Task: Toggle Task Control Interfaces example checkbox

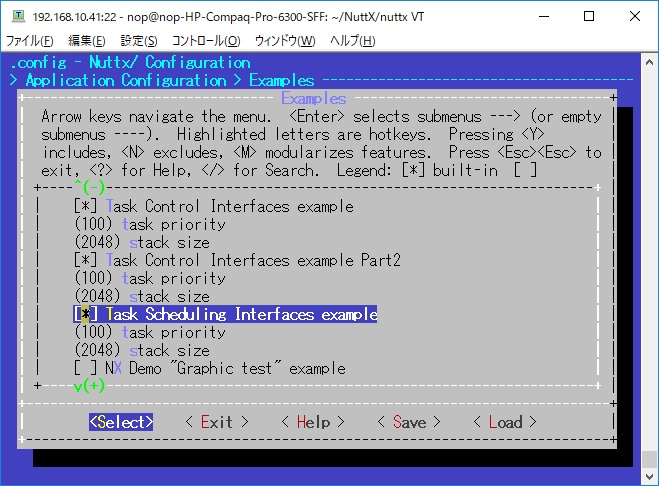Action: [85, 206]
